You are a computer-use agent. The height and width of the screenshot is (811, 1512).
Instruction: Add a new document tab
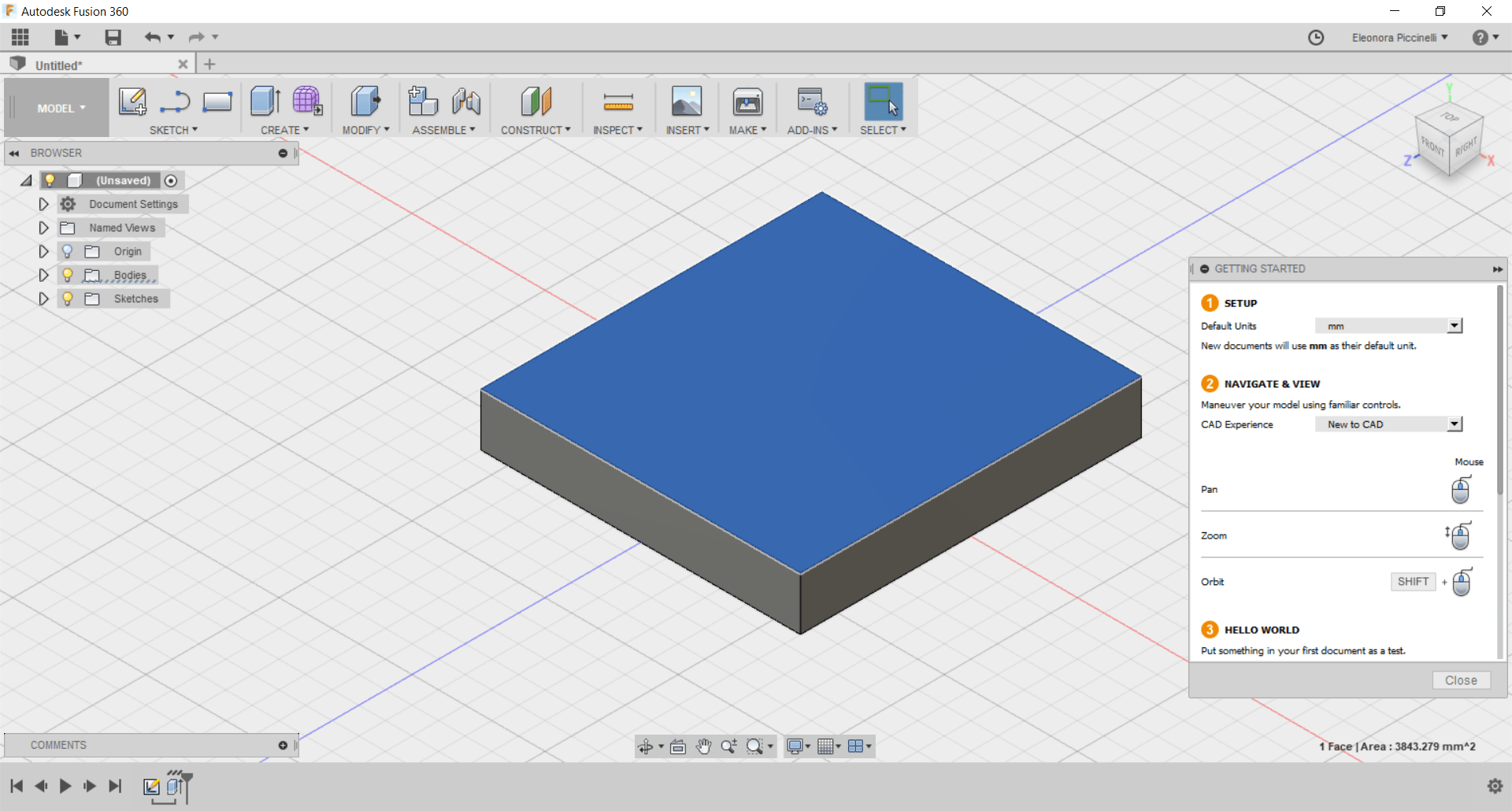coord(209,65)
